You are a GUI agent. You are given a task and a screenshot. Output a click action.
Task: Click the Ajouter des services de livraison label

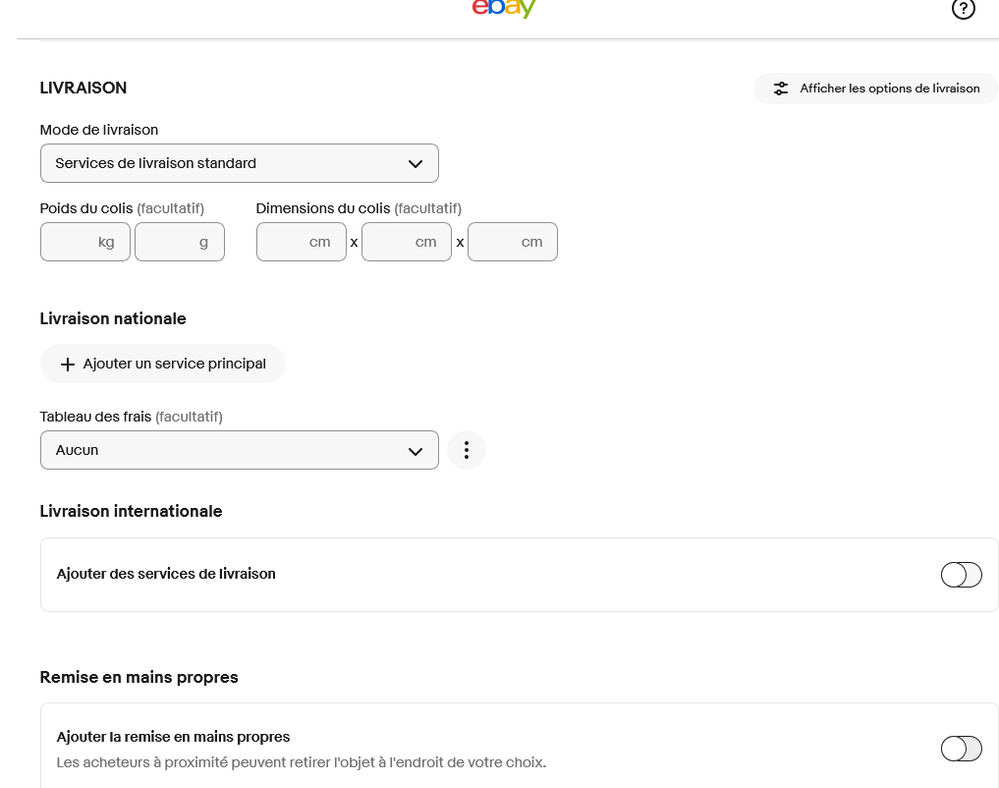166,574
